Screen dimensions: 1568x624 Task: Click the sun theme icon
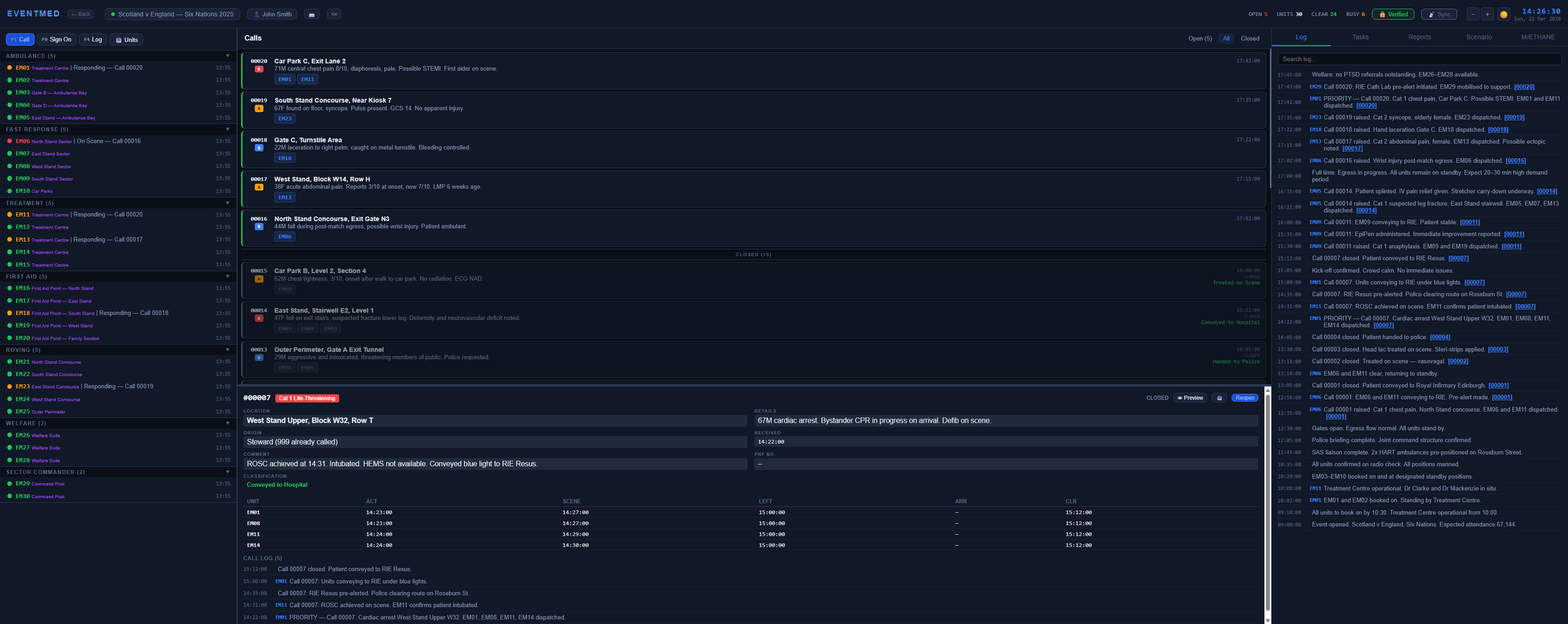[x=1503, y=13]
